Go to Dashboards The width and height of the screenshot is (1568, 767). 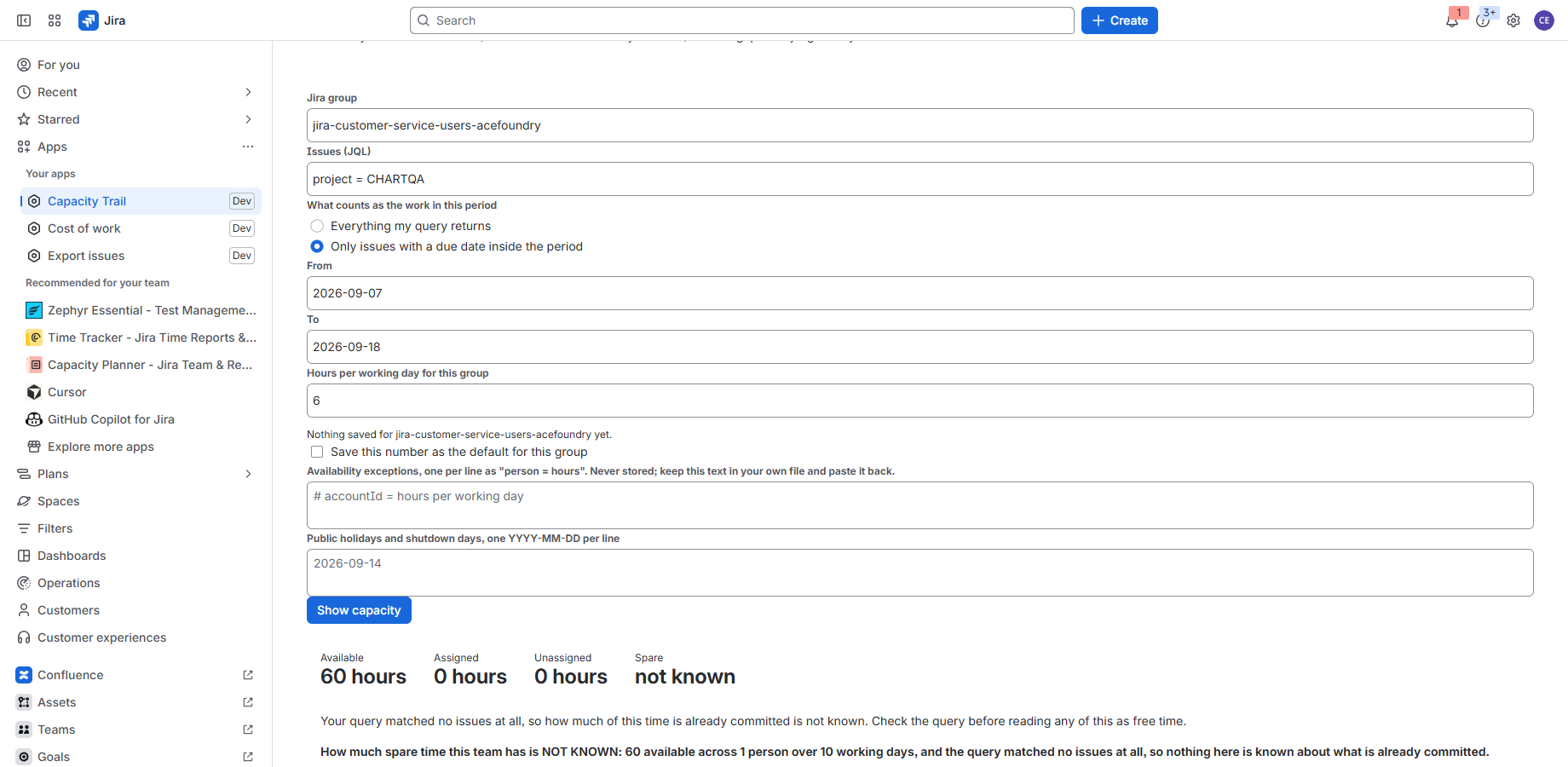[136, 556]
